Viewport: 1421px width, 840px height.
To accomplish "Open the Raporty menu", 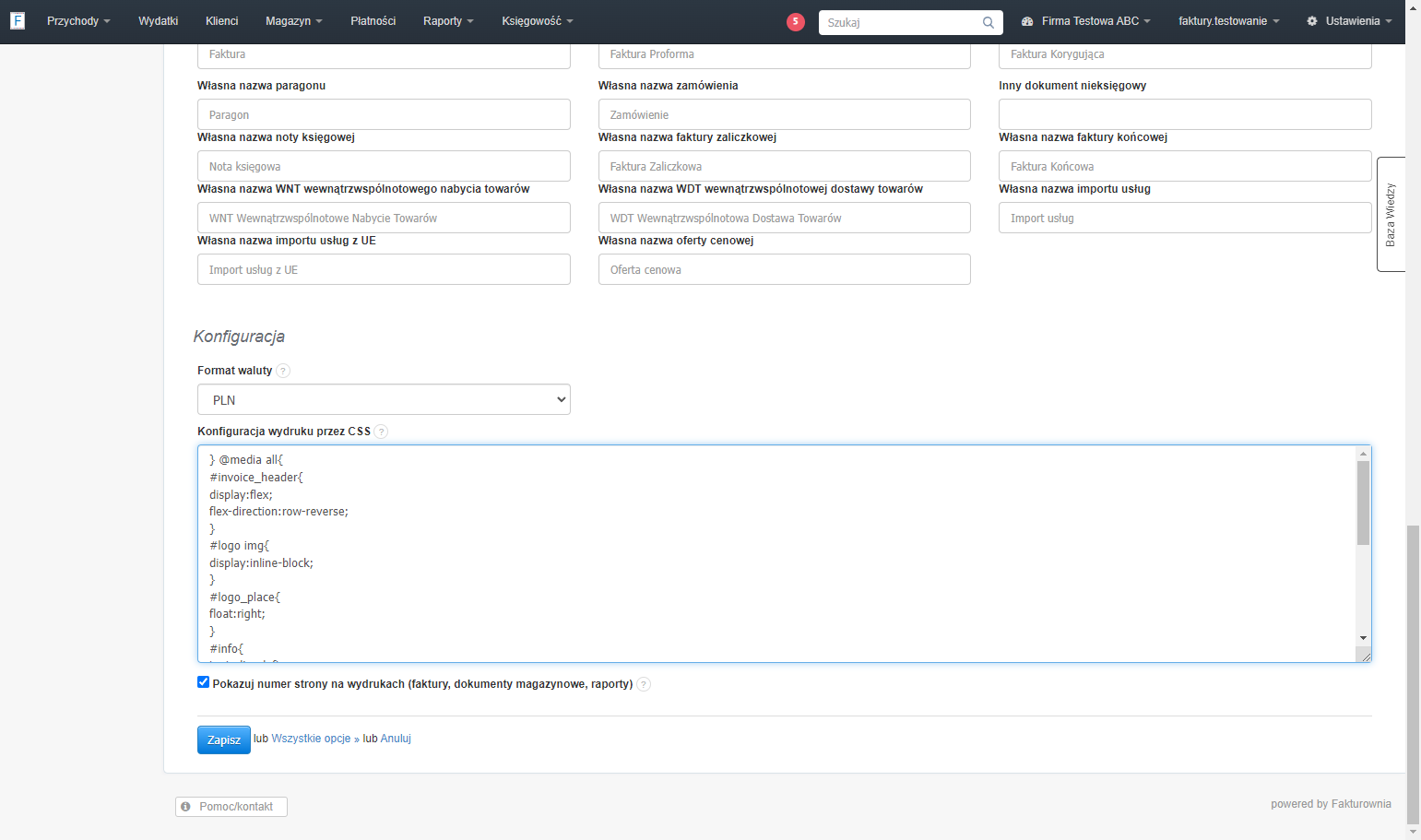I will pyautogui.click(x=448, y=21).
